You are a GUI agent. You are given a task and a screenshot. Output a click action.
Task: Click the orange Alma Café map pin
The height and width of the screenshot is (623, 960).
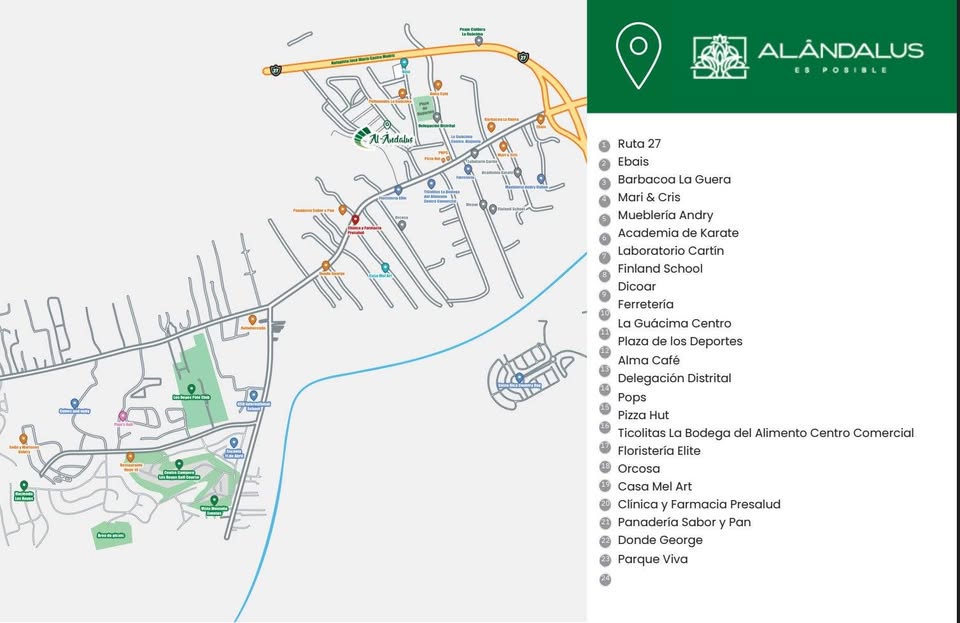pyautogui.click(x=438, y=86)
